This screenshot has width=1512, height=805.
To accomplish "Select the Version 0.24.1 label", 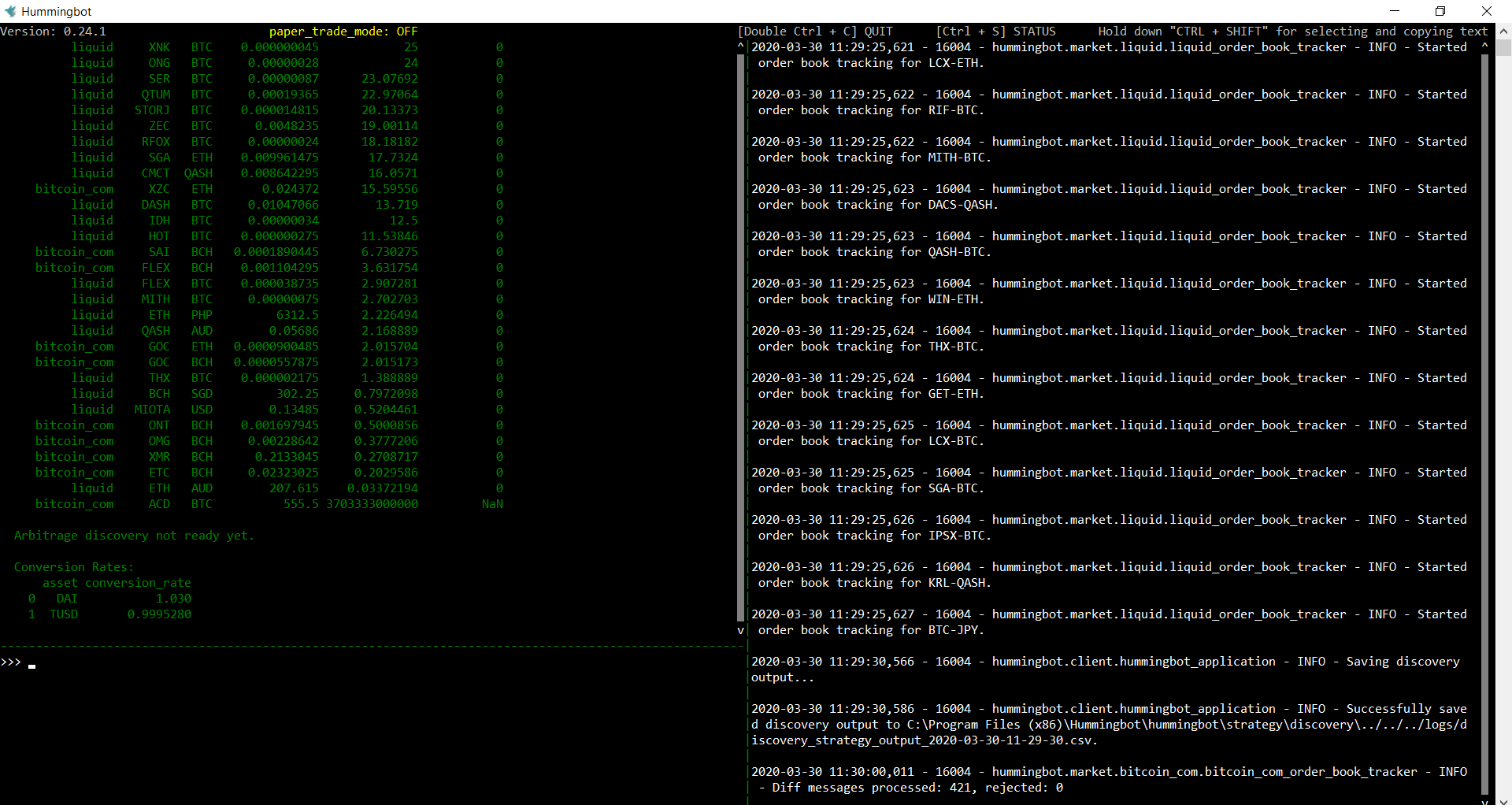I will [54, 32].
